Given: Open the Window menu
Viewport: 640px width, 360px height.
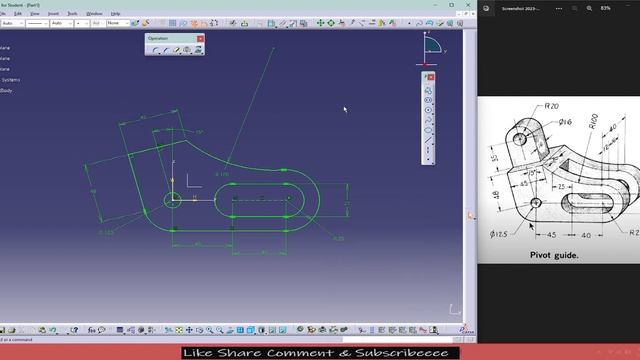Looking at the screenshot, I should [94, 13].
